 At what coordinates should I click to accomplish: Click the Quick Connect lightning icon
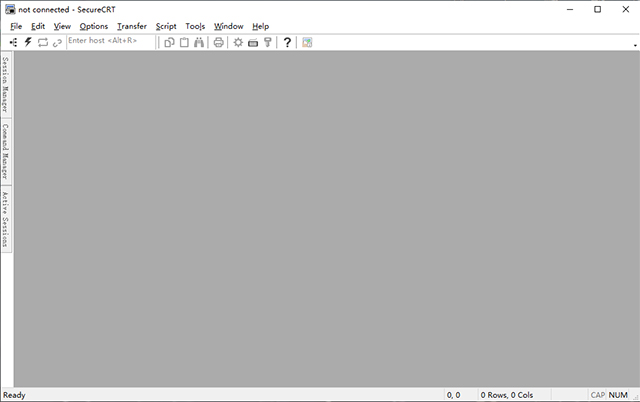pos(28,42)
